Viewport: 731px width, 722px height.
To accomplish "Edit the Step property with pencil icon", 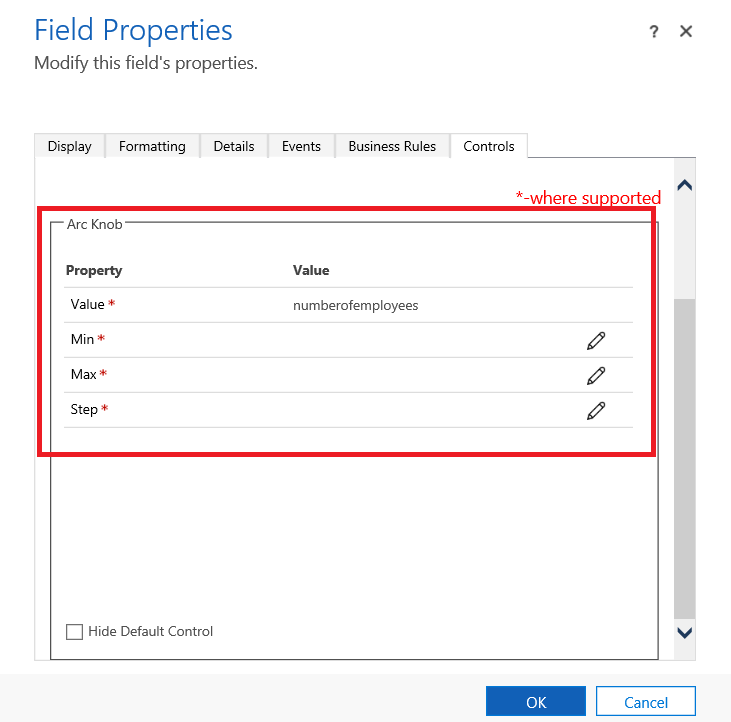I will click(x=596, y=411).
